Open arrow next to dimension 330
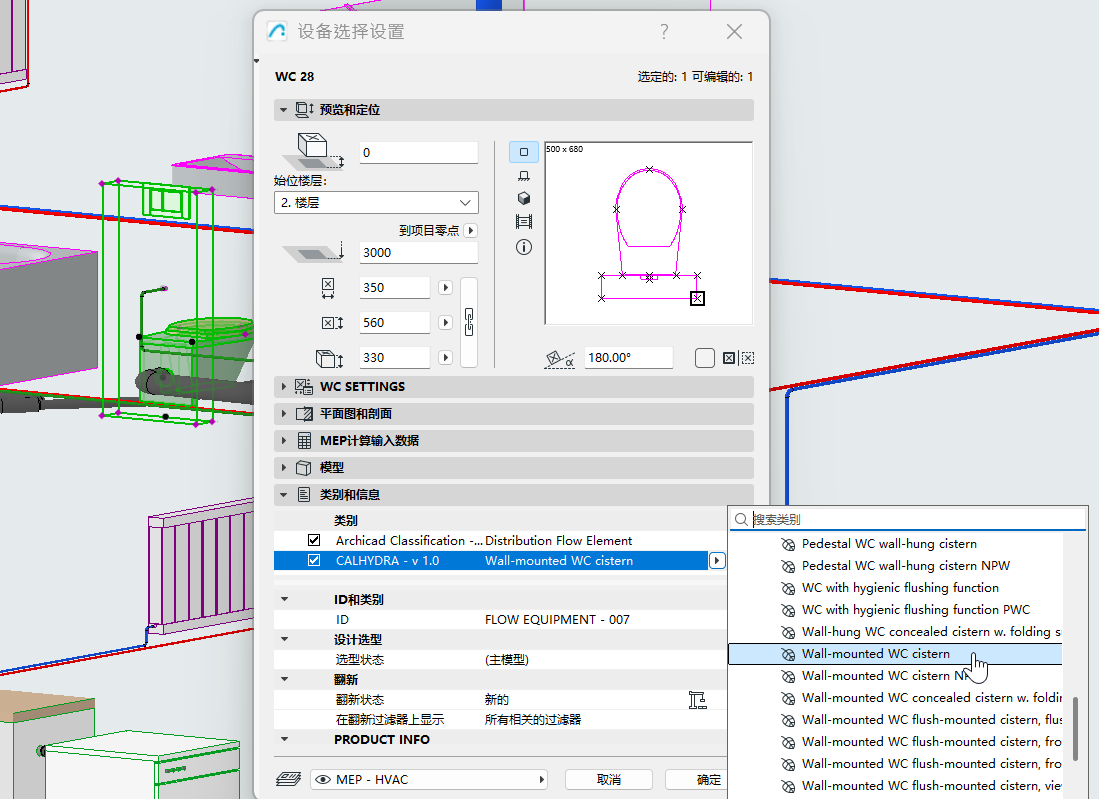1099x799 pixels. [x=445, y=357]
